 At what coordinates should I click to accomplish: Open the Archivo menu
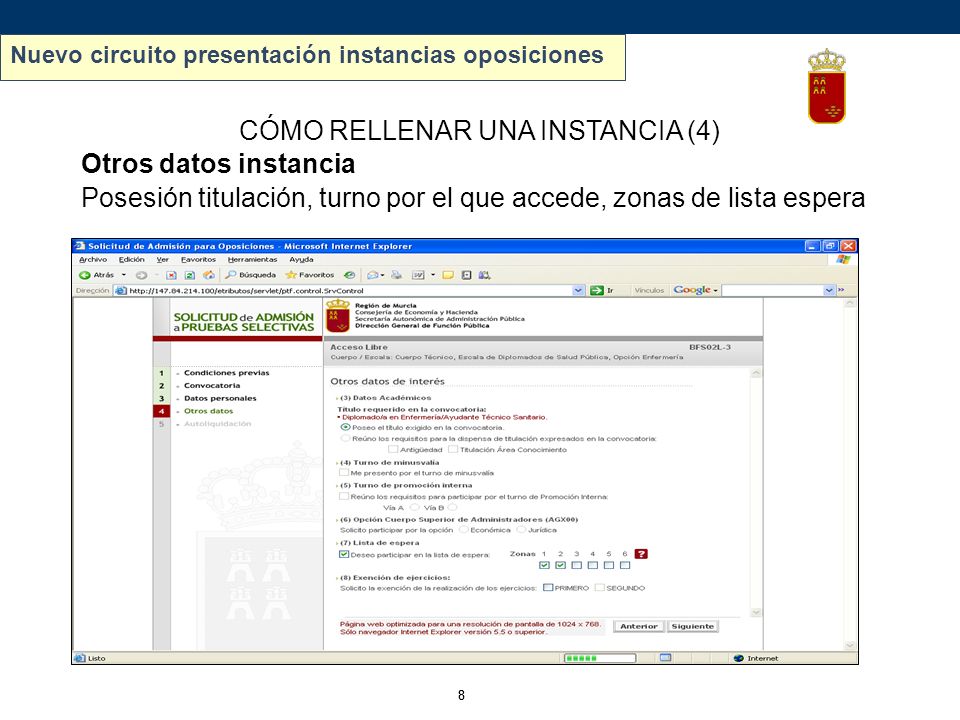coord(93,260)
